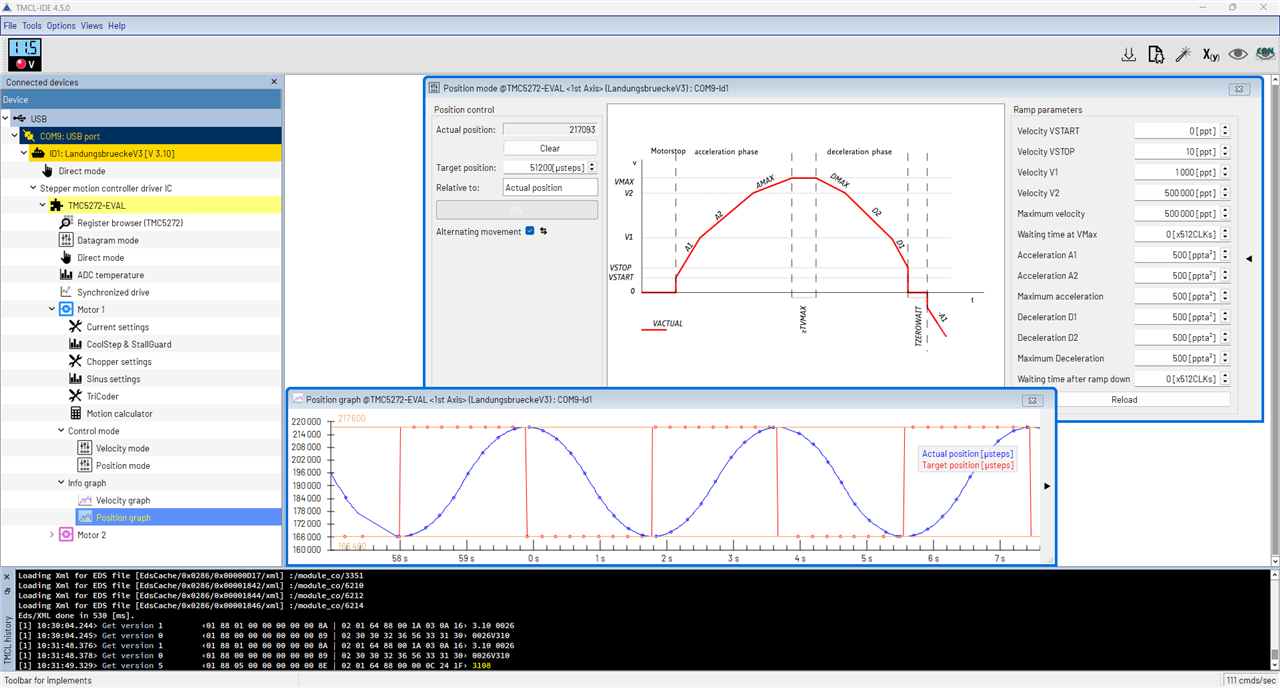Open Datagram mode tool
The height and width of the screenshot is (688, 1280).
point(107,240)
